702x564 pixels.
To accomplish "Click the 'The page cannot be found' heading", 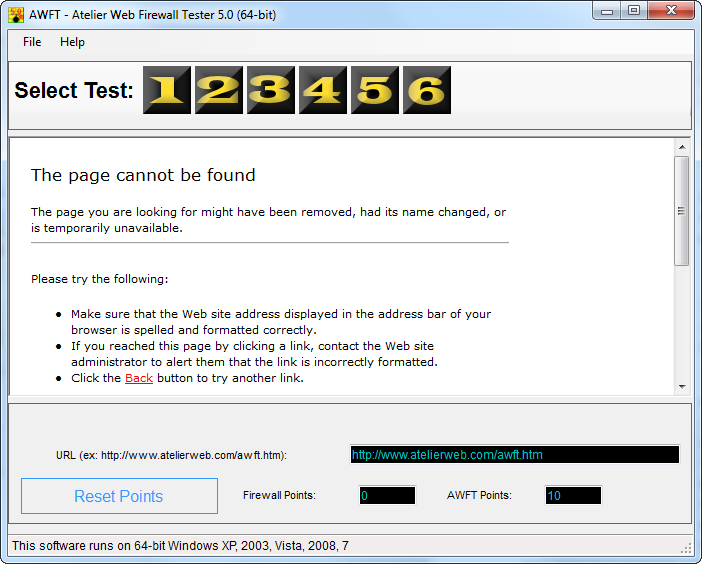I will click(143, 175).
